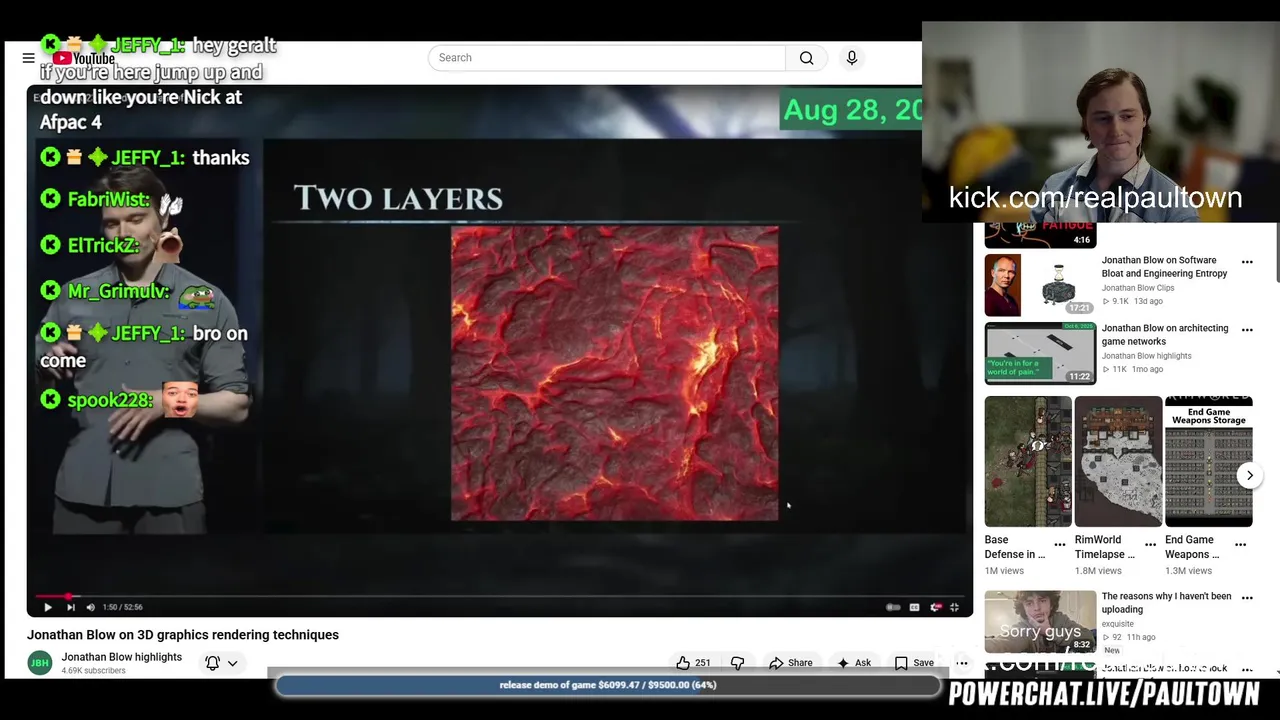This screenshot has width=1280, height=720.
Task: Open Software Bloat and Engineering Entropy video thumbnail
Action: coord(1040,285)
